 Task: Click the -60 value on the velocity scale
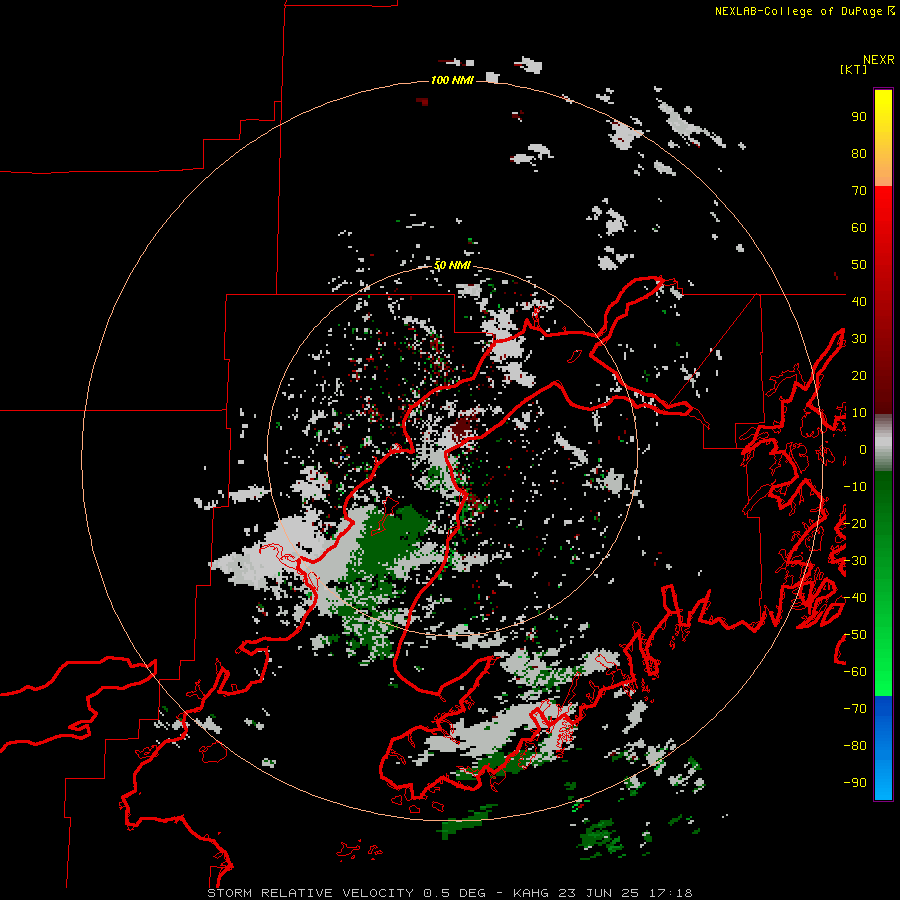[x=855, y=672]
